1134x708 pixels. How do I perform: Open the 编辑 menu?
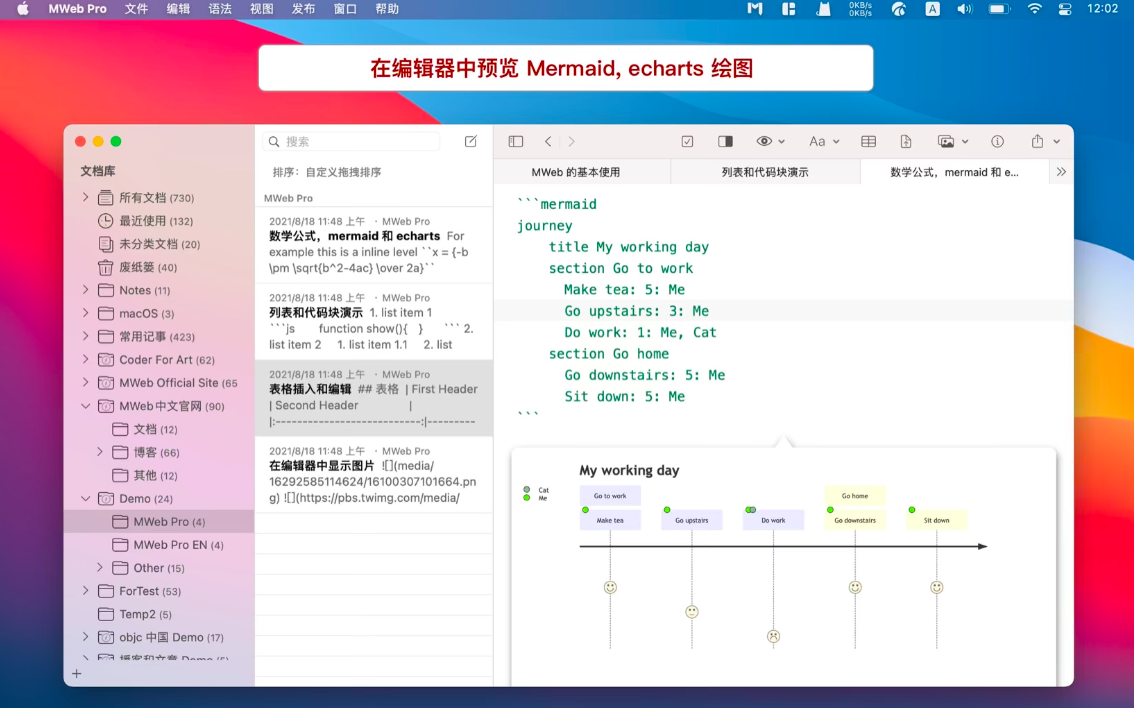coord(178,9)
